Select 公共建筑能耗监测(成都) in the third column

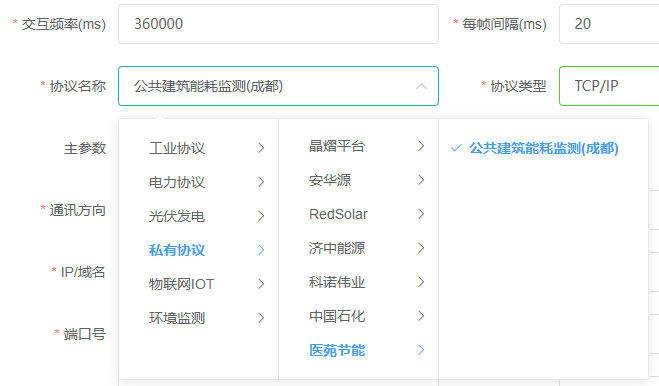tap(543, 148)
